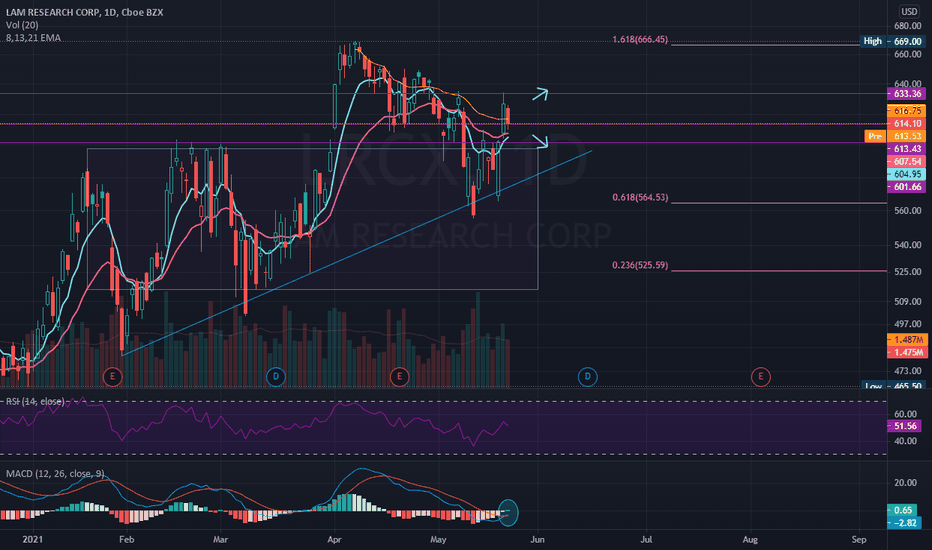Select the 8,13,21 EMA indicator label
The image size is (932, 550).
pos(33,37)
